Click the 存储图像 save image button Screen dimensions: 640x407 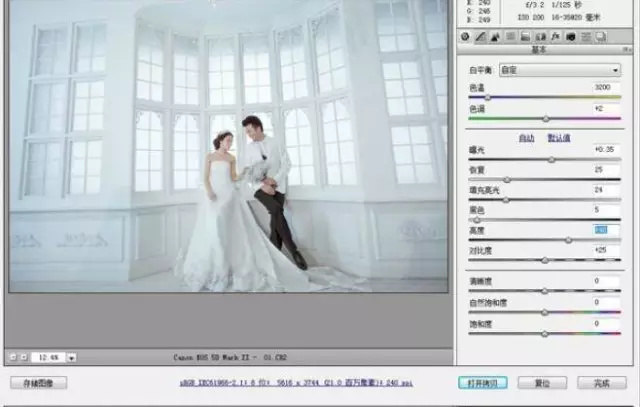(38, 383)
